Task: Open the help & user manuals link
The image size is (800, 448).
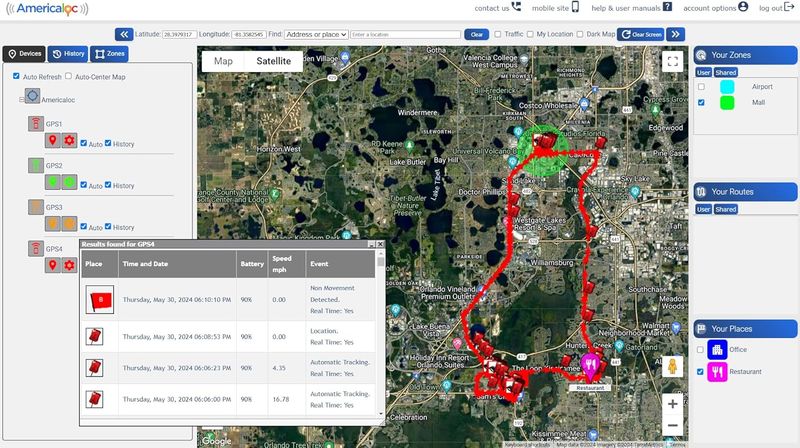Action: click(x=631, y=8)
